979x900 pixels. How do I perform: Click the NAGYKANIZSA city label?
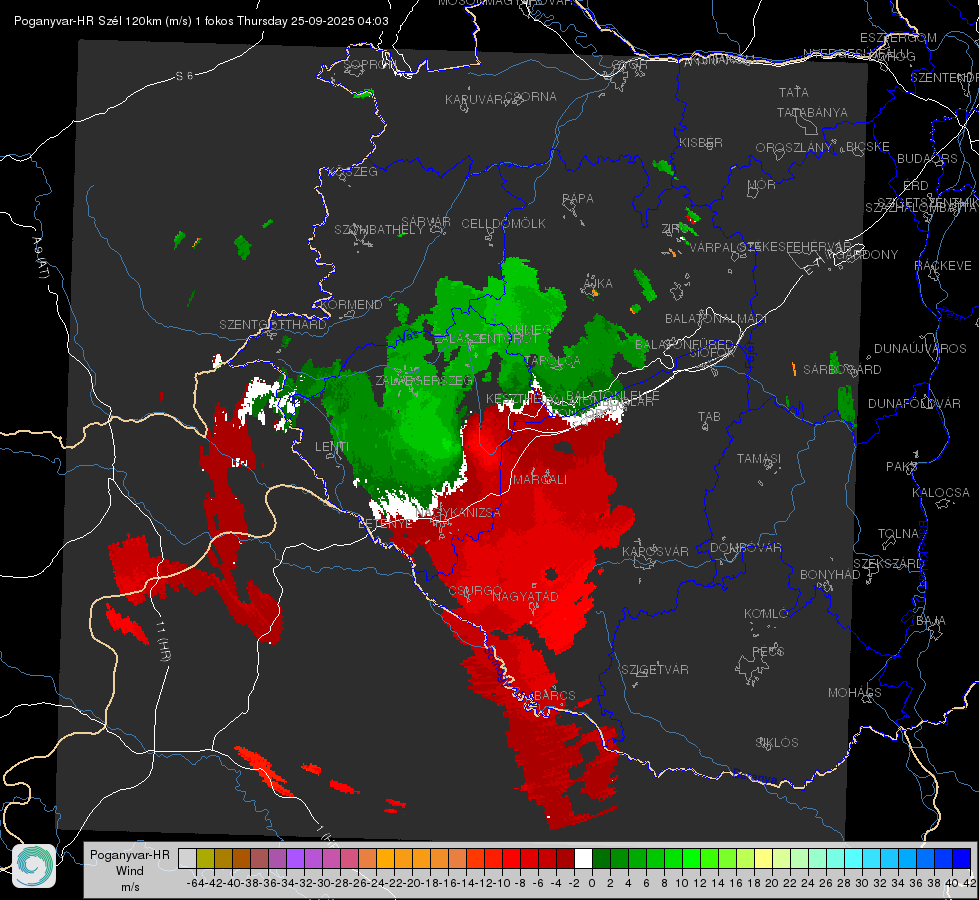[x=458, y=513]
